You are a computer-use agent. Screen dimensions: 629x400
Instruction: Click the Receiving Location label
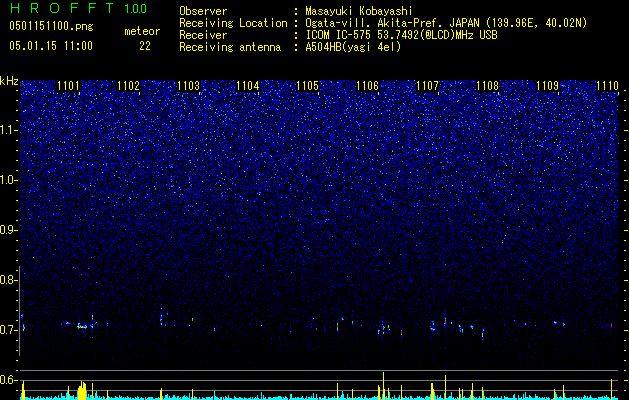pos(233,23)
